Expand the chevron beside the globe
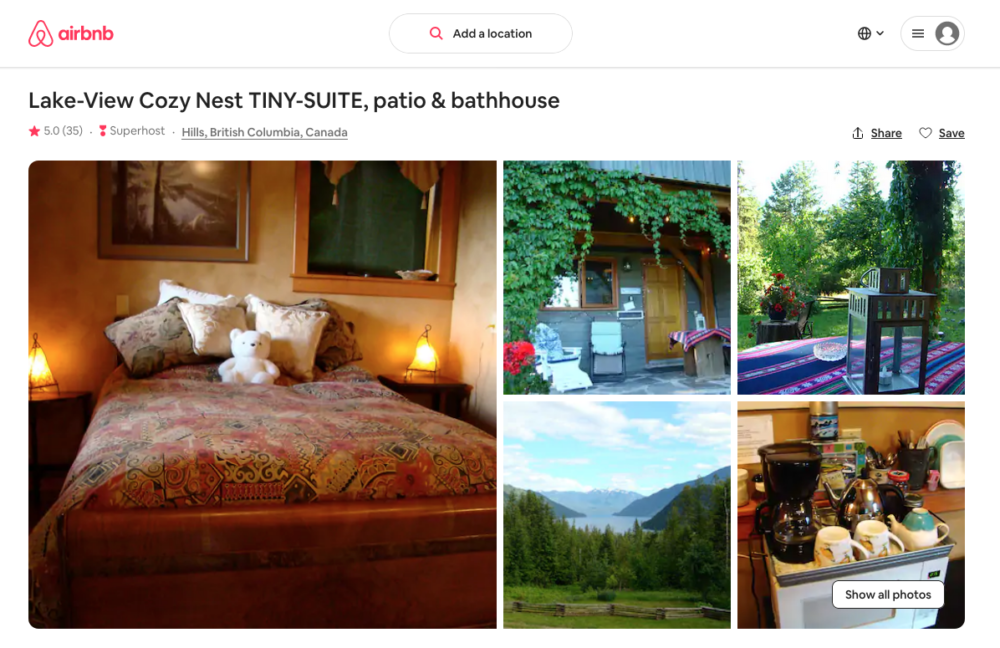 (880, 33)
